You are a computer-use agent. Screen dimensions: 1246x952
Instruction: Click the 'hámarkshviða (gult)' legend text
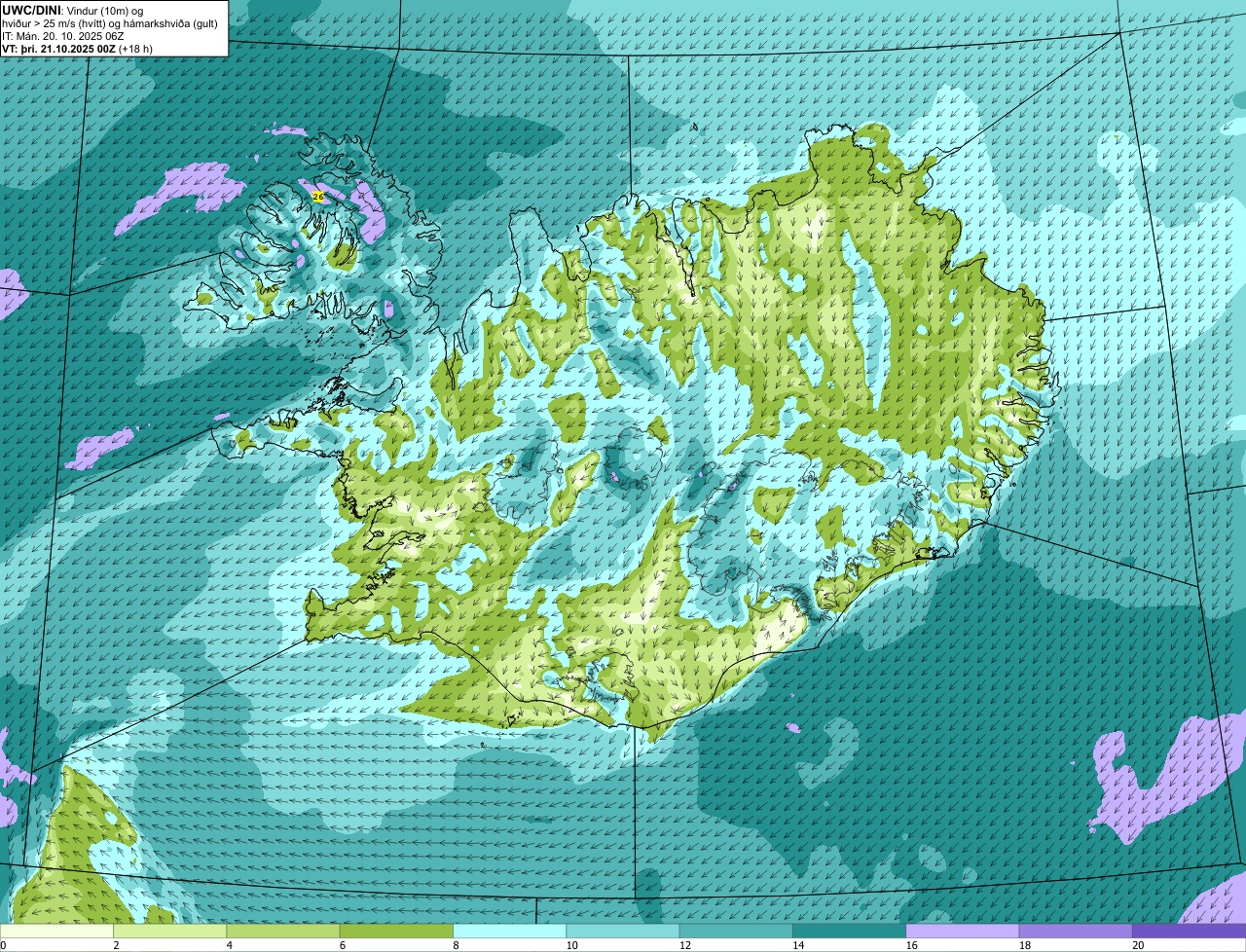[171, 23]
